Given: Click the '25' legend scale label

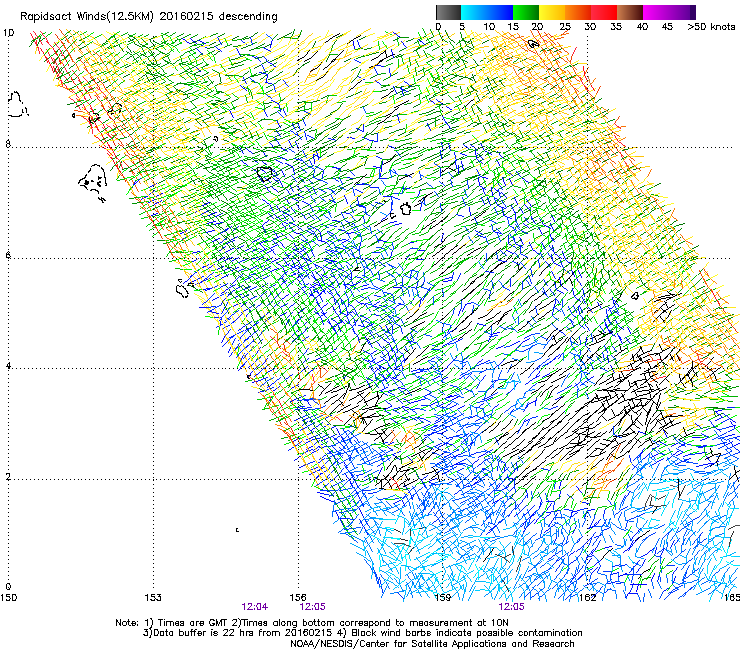Looking at the screenshot, I should pyautogui.click(x=565, y=27).
